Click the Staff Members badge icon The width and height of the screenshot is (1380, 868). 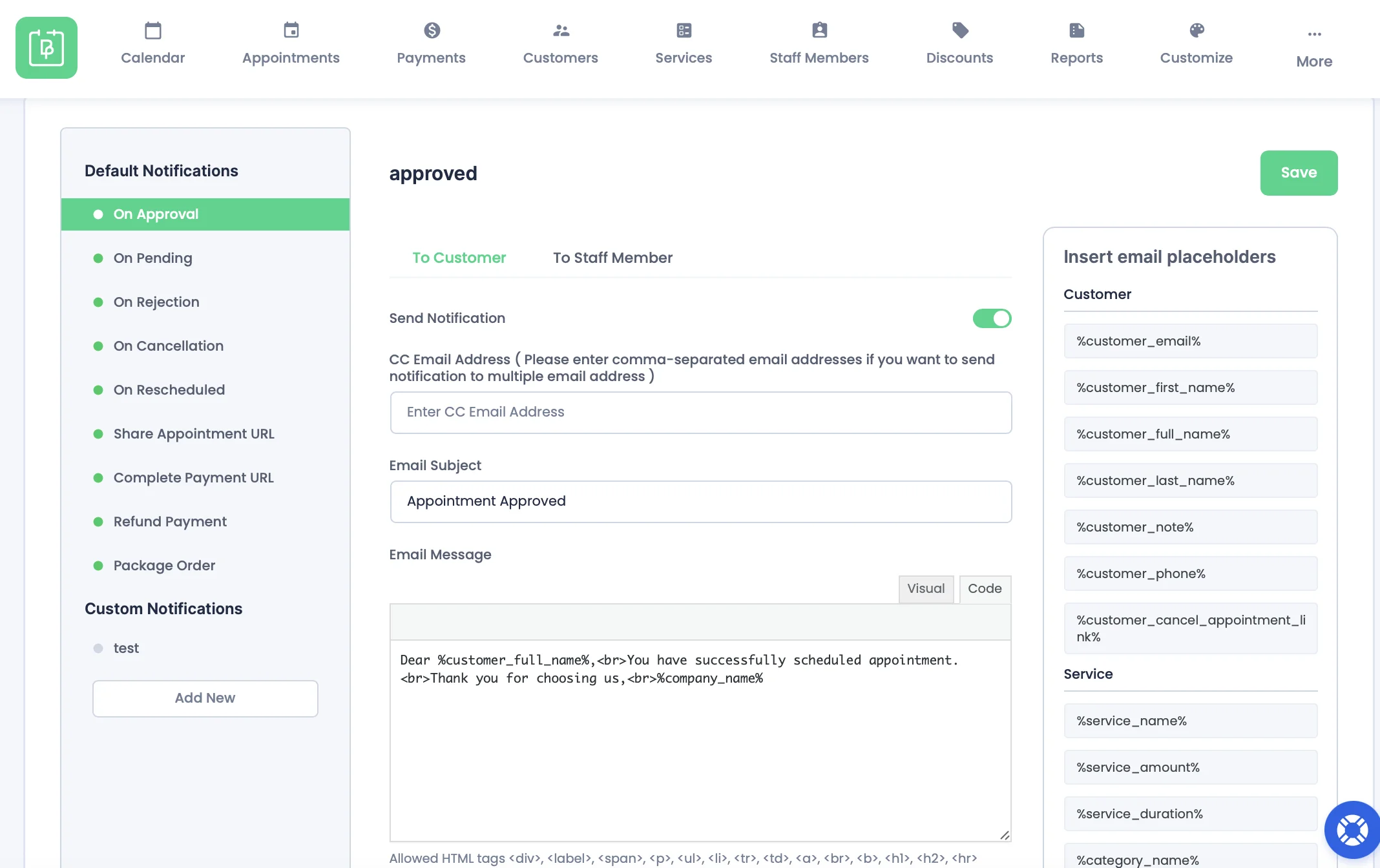(x=819, y=30)
